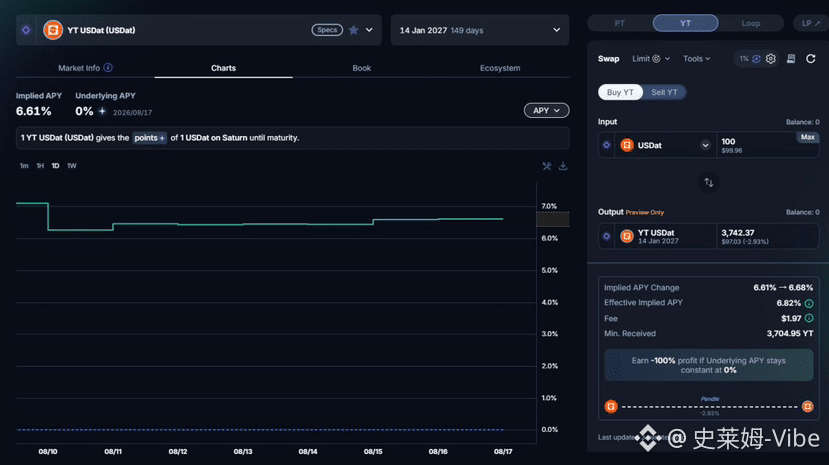The image size is (829, 465).
Task: Open swap settings gear icon
Action: tap(771, 59)
